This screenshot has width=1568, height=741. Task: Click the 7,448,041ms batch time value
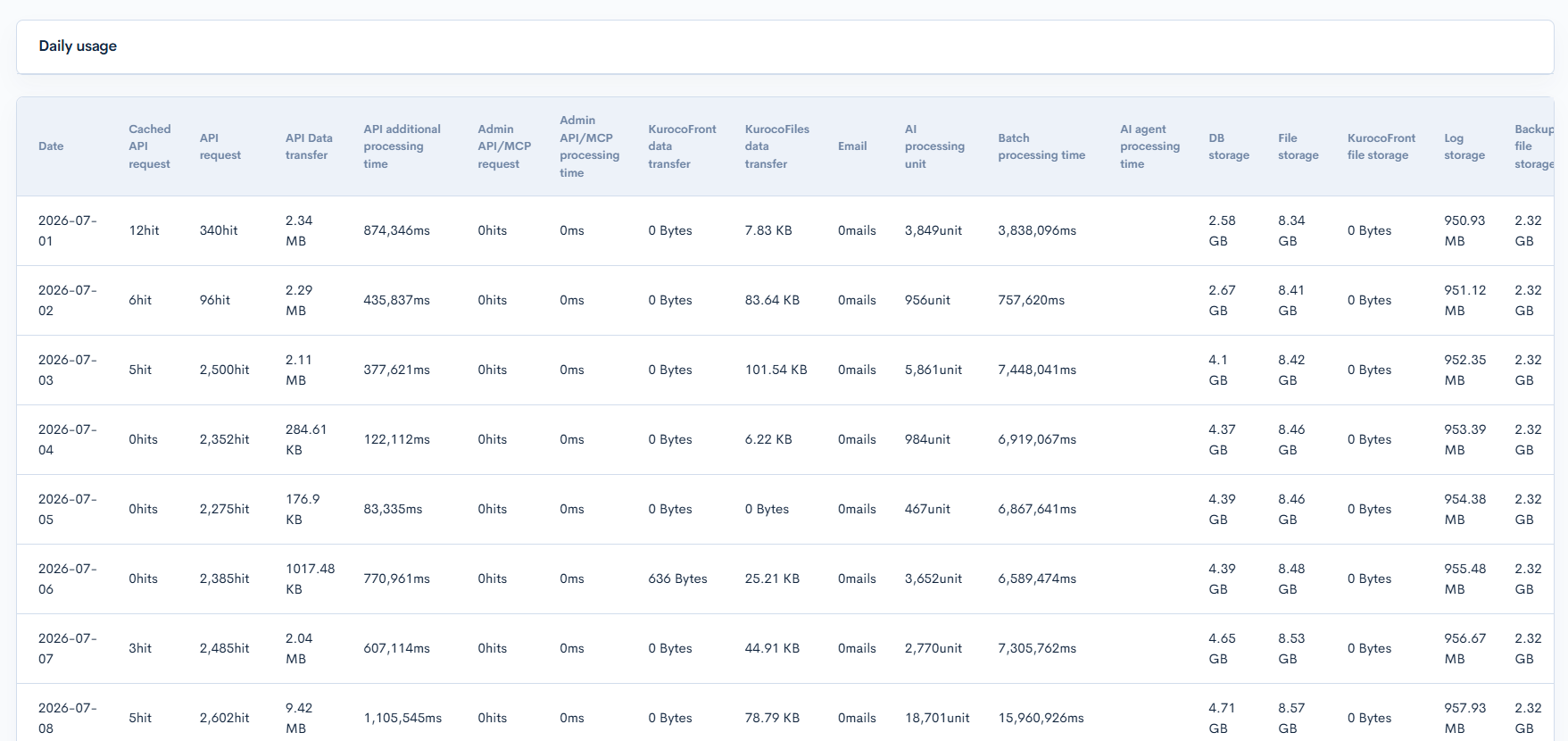pos(1037,370)
